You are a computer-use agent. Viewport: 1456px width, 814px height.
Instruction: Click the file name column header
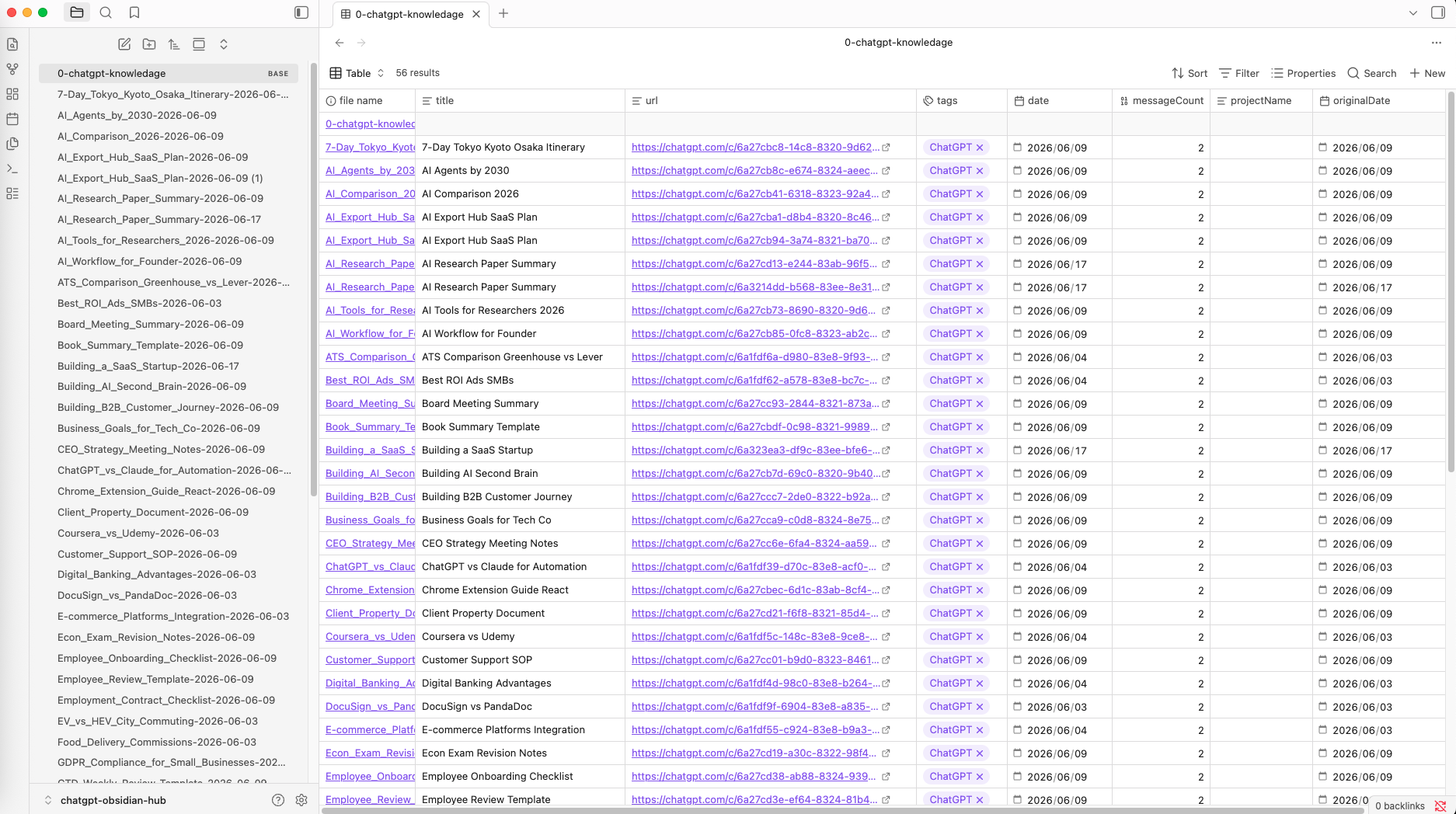click(x=367, y=101)
